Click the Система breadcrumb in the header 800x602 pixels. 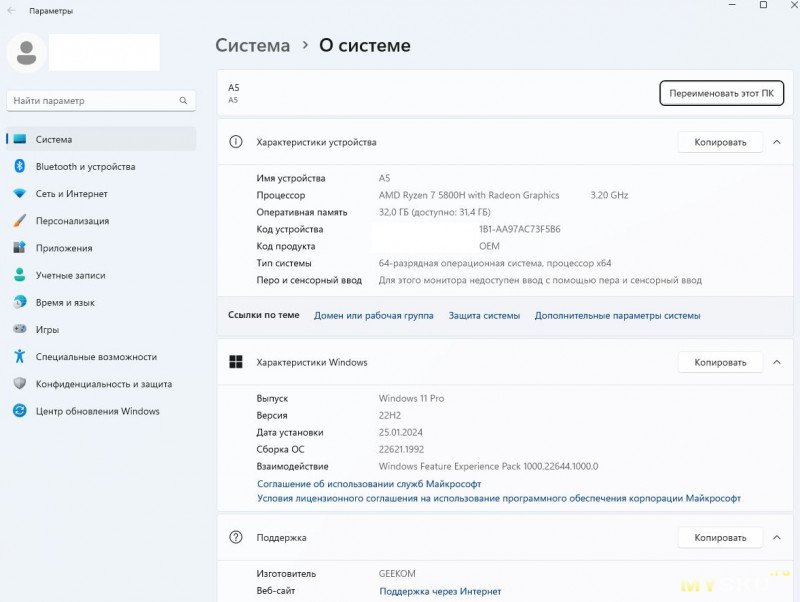253,45
